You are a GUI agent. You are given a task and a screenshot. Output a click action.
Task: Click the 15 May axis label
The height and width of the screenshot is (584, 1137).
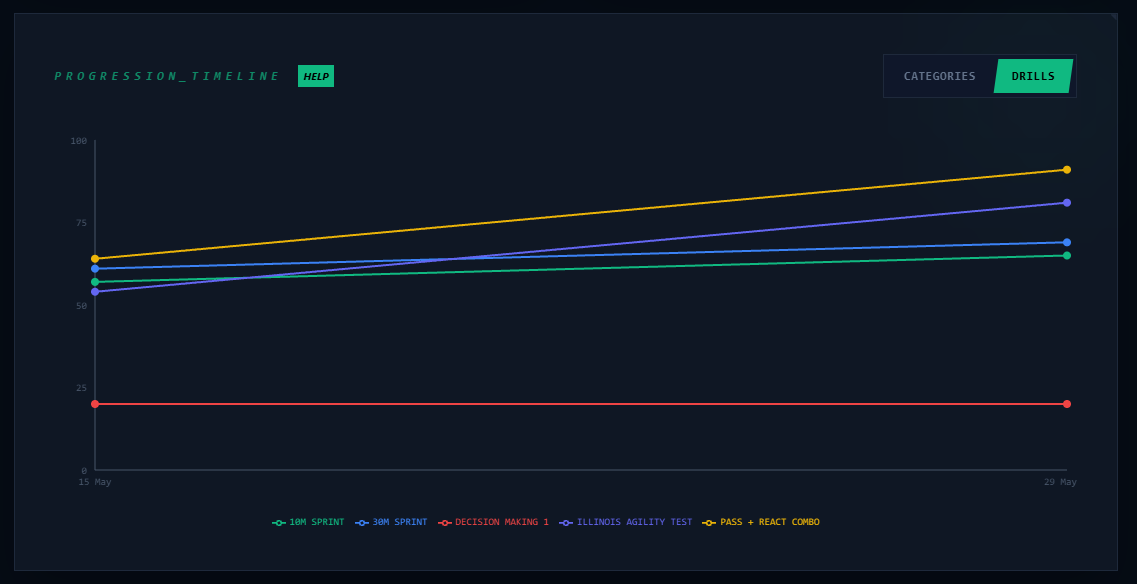pyautogui.click(x=95, y=482)
